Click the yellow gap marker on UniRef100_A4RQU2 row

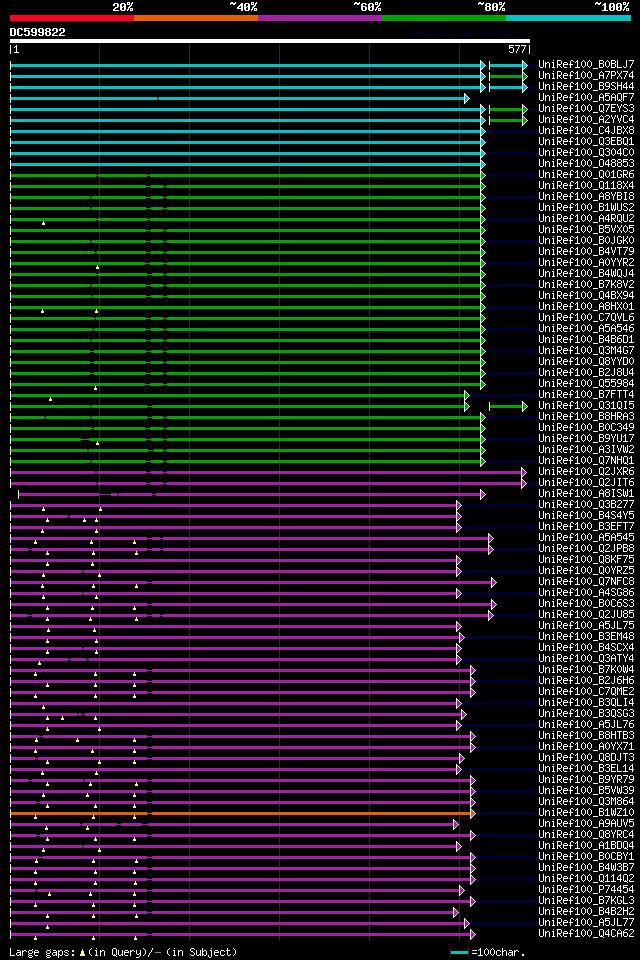(43, 223)
